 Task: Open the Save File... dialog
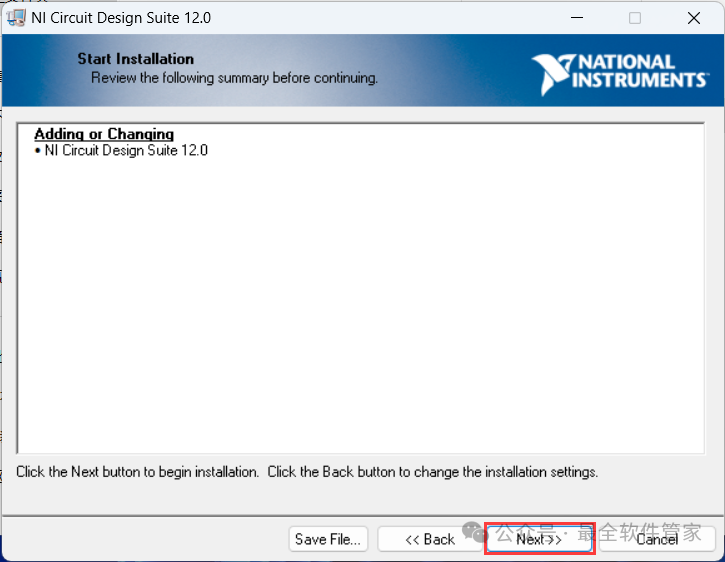(x=329, y=539)
